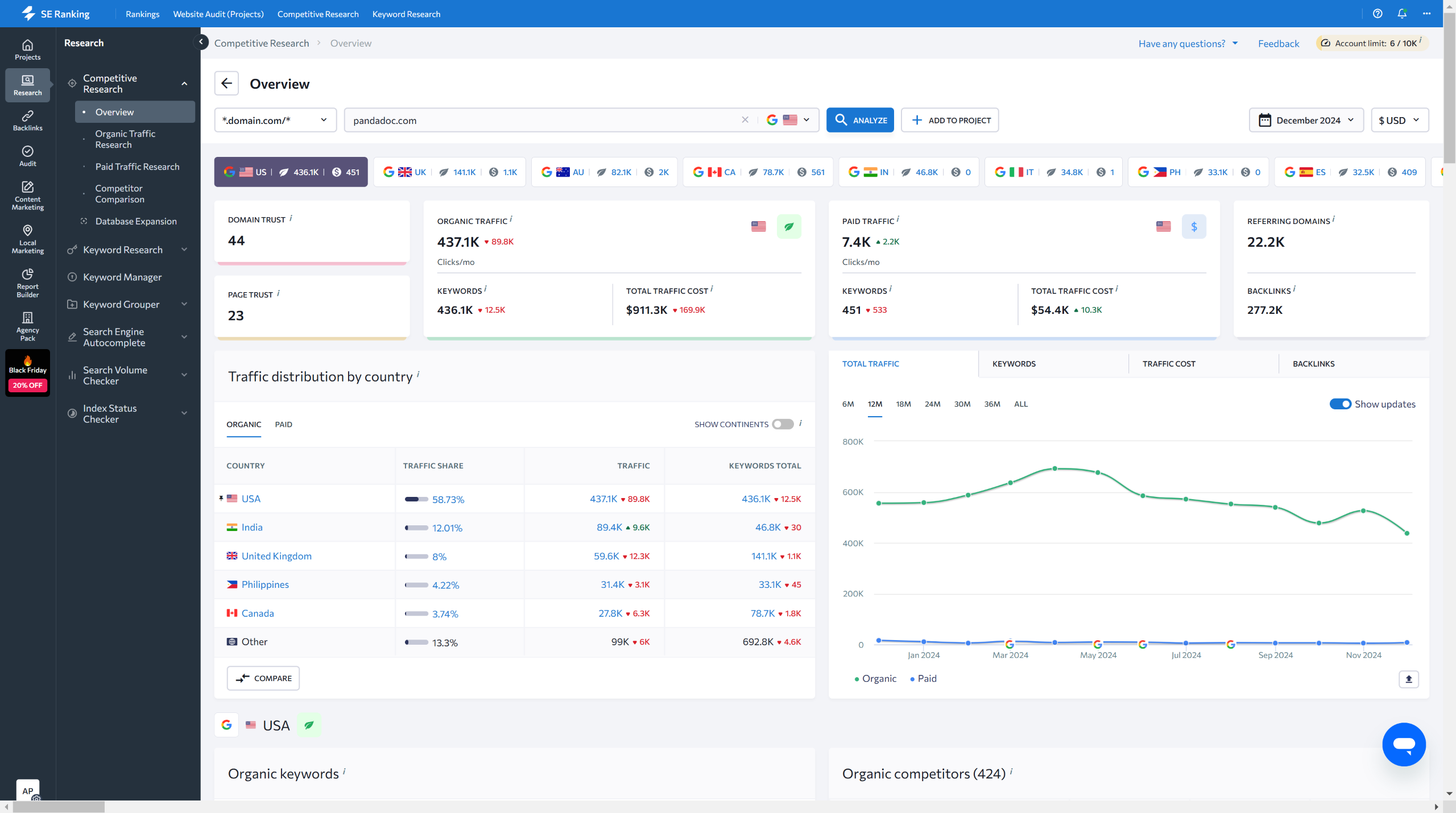Clear the pandadoc.com domain field
Image resolution: width=1456 pixels, height=813 pixels.
(x=745, y=120)
